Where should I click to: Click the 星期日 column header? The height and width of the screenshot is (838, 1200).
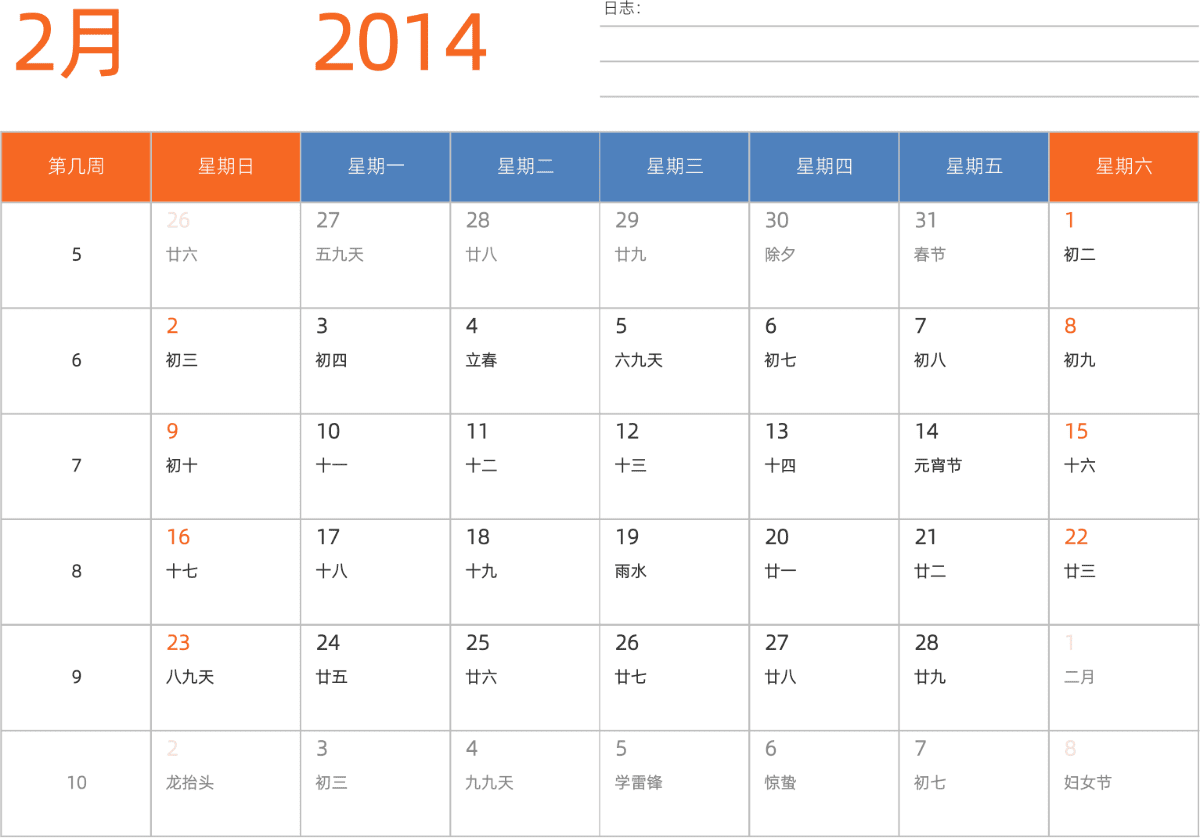[226, 167]
